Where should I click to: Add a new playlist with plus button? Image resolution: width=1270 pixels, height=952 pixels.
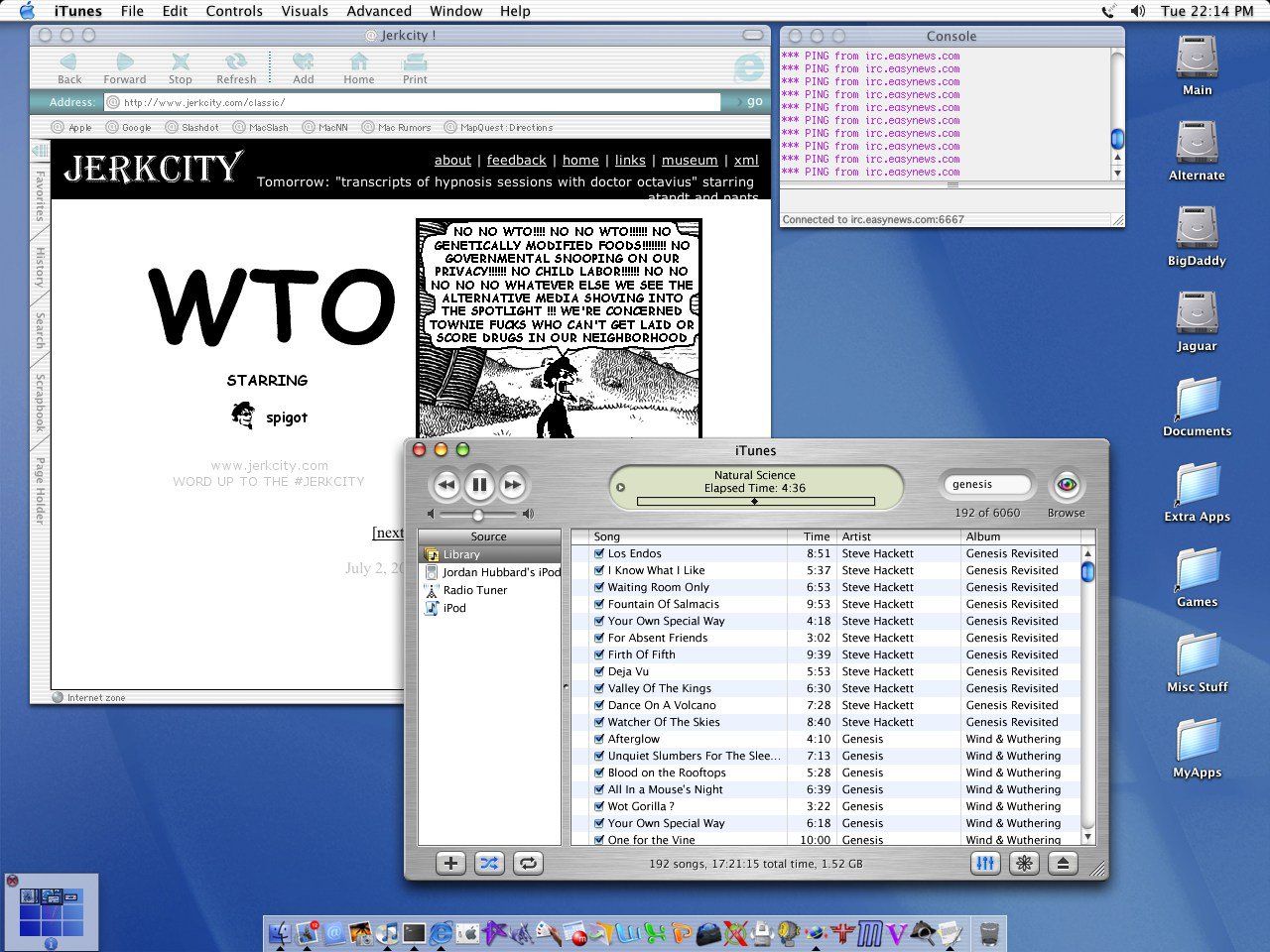click(450, 863)
